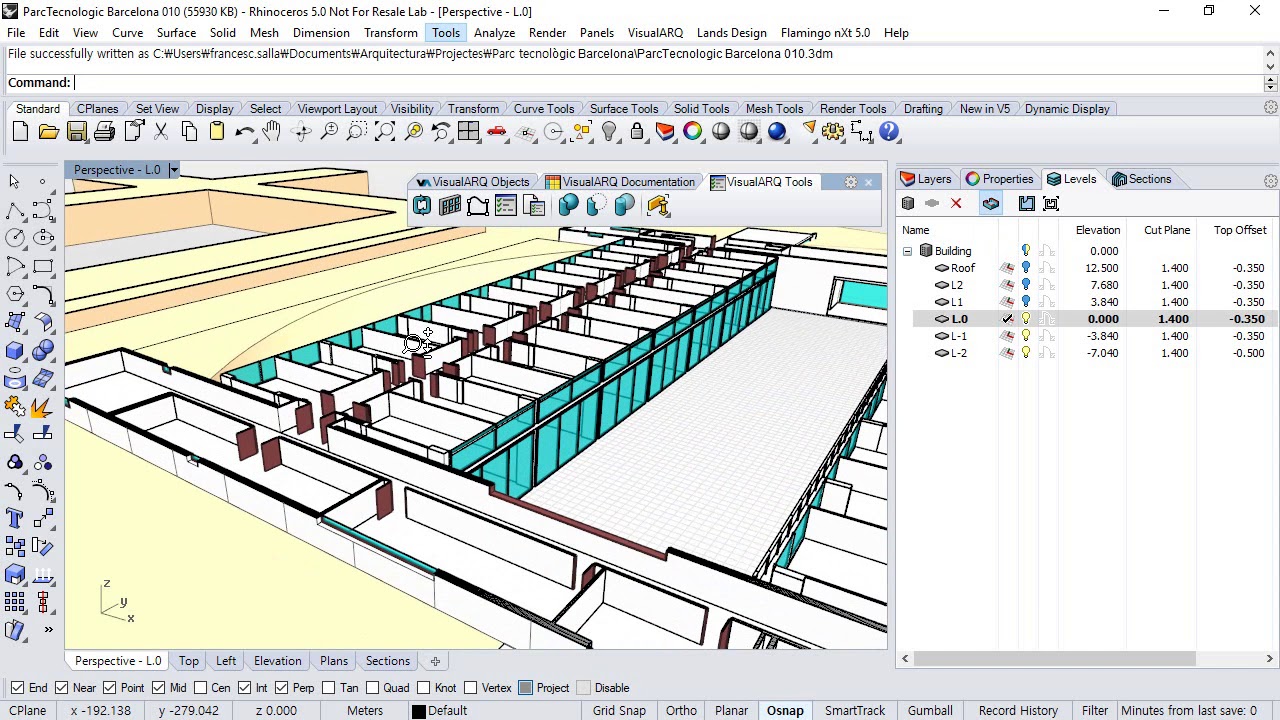Delete a level with the red X icon
The width and height of the screenshot is (1280, 720).
(955, 203)
